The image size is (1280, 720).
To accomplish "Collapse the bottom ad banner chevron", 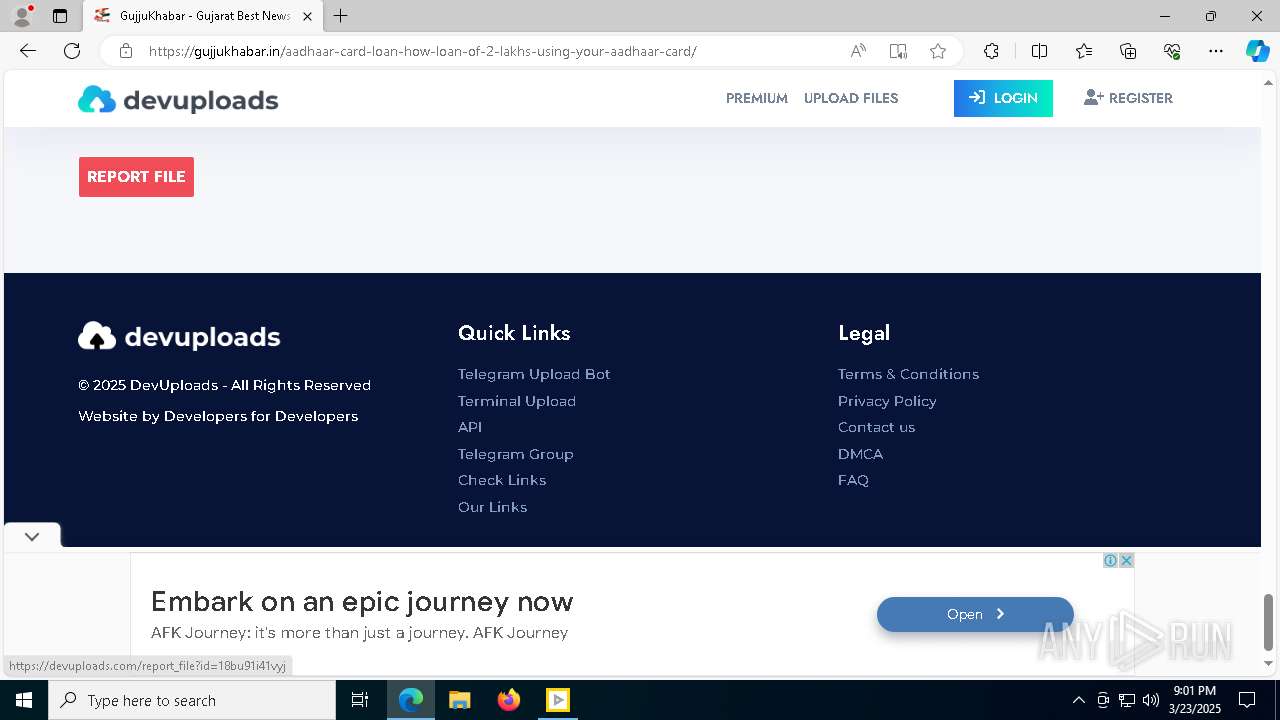I will [x=32, y=536].
